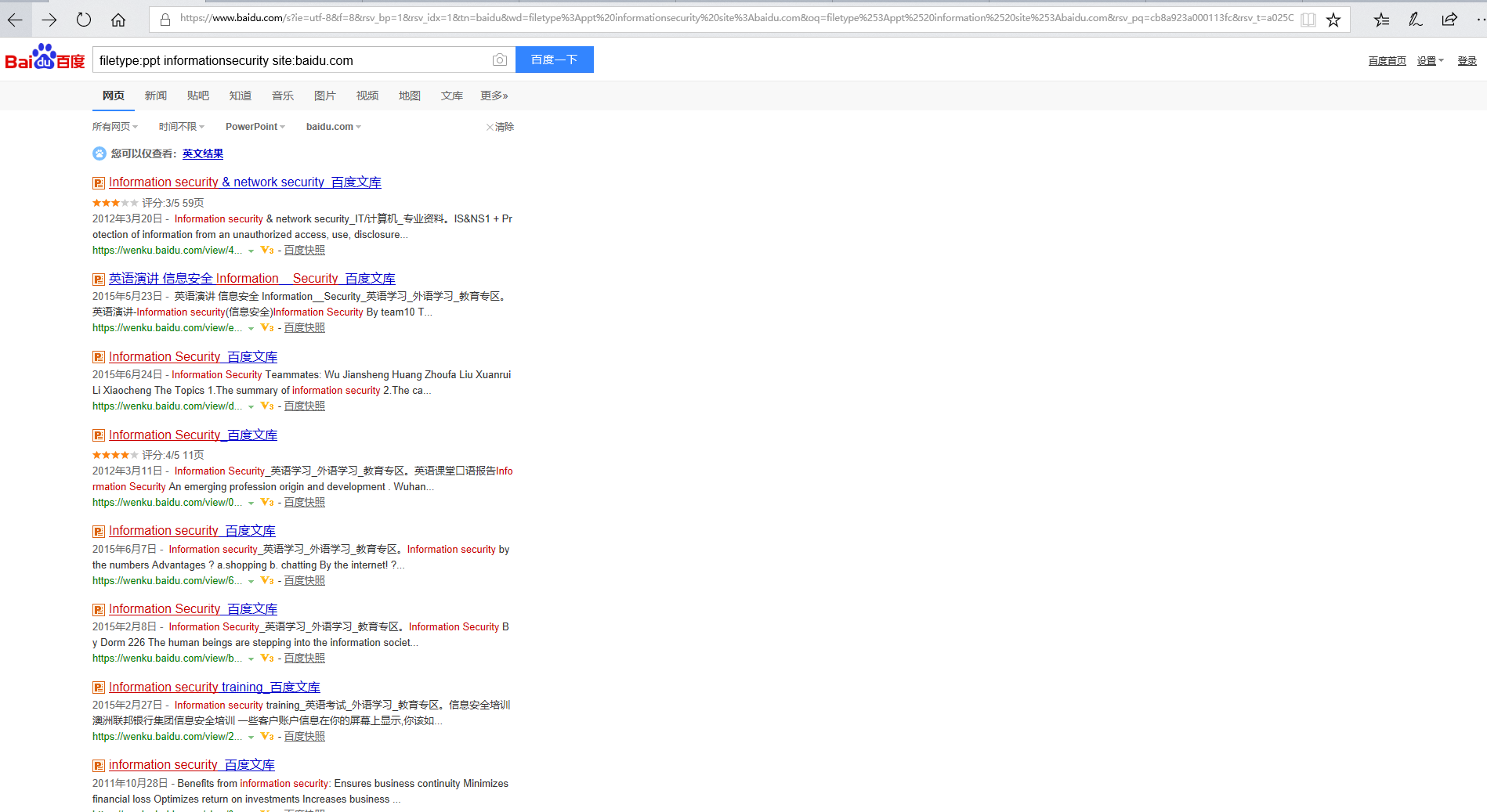Open the 'Information security training' result link
This screenshot has height=812, width=1487.
pyautogui.click(x=186, y=687)
